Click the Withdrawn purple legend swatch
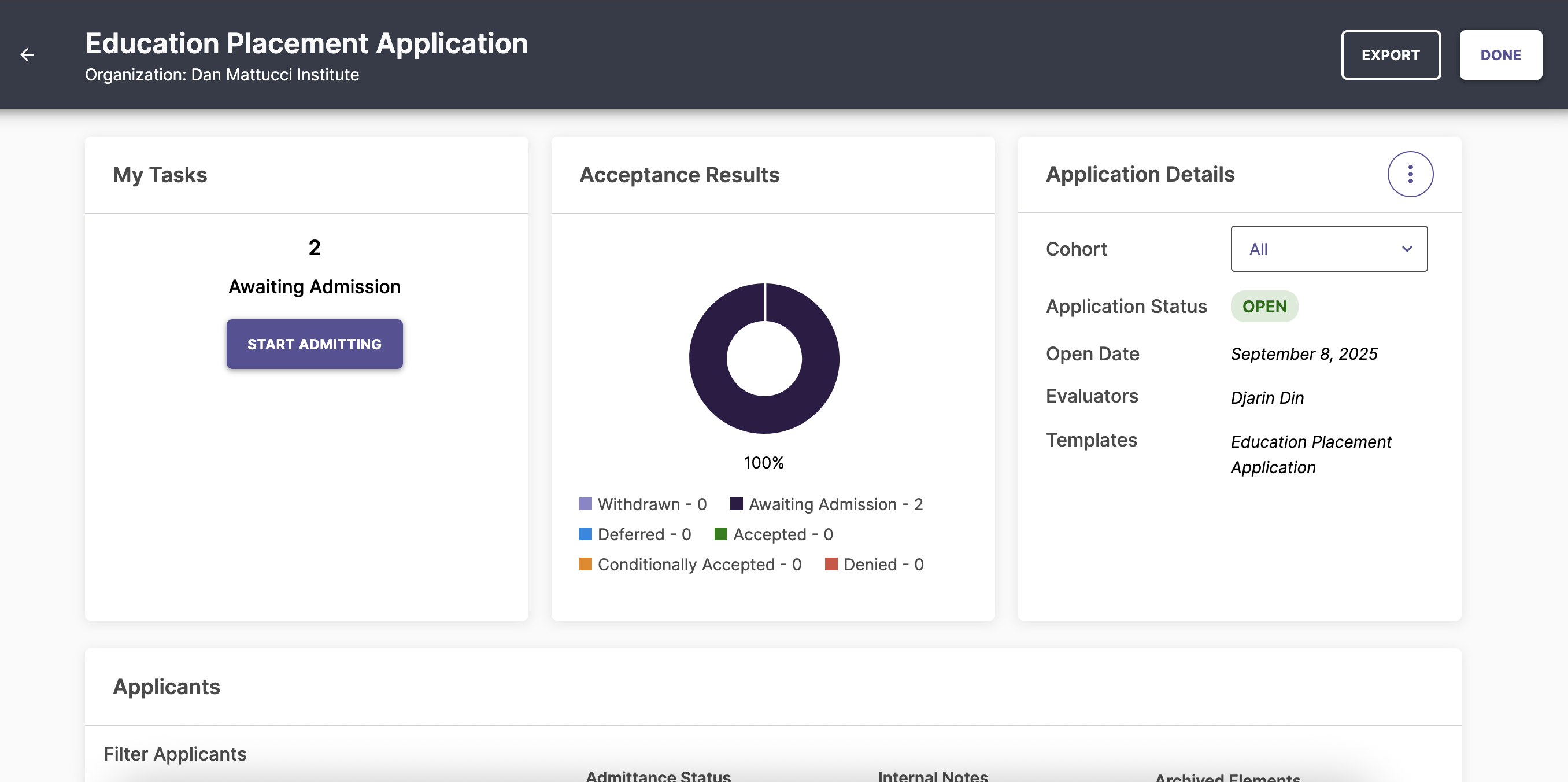The image size is (1568, 782). (585, 504)
